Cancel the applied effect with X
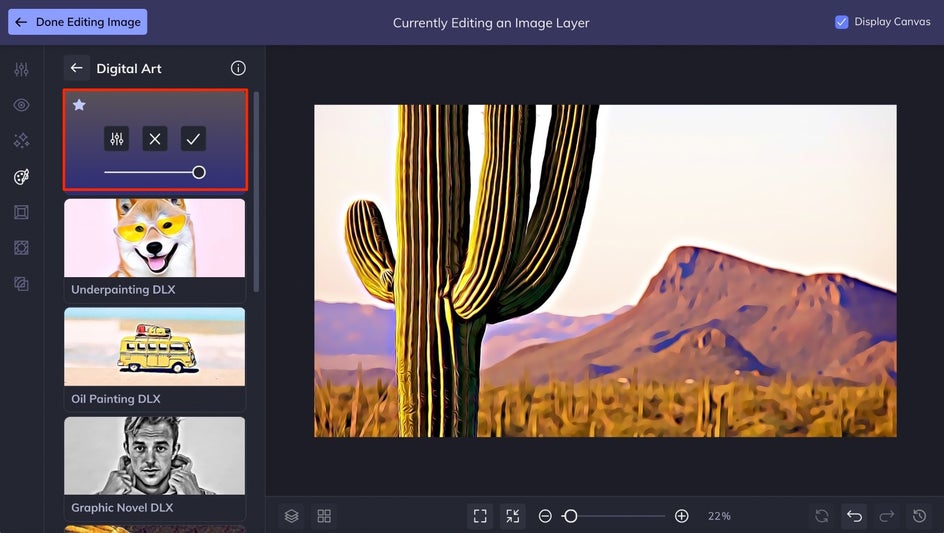This screenshot has width=944, height=533. tap(155, 139)
